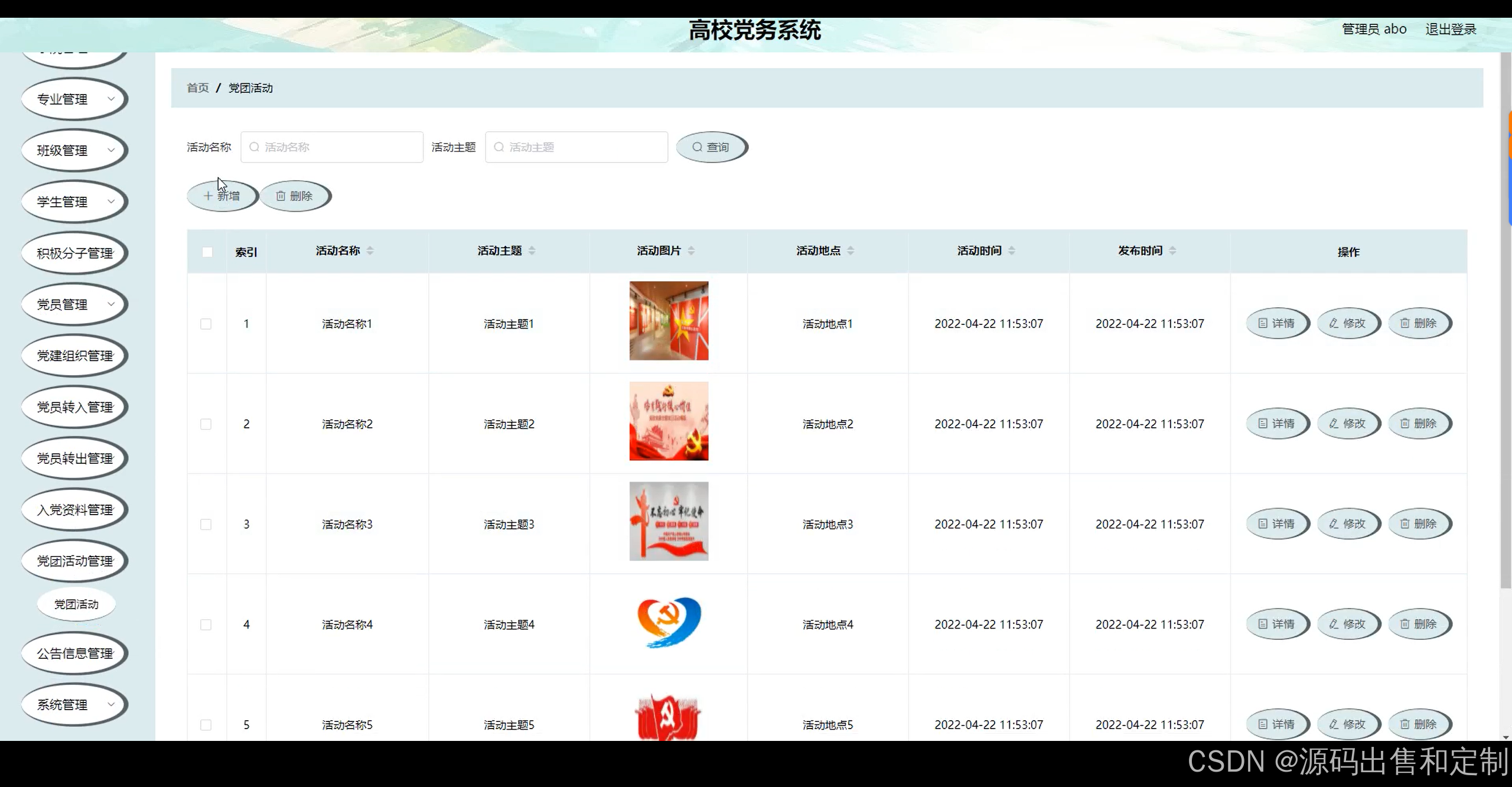1512x787 pixels.
Task: Expand the 学生管理 menu
Action: coord(74,201)
